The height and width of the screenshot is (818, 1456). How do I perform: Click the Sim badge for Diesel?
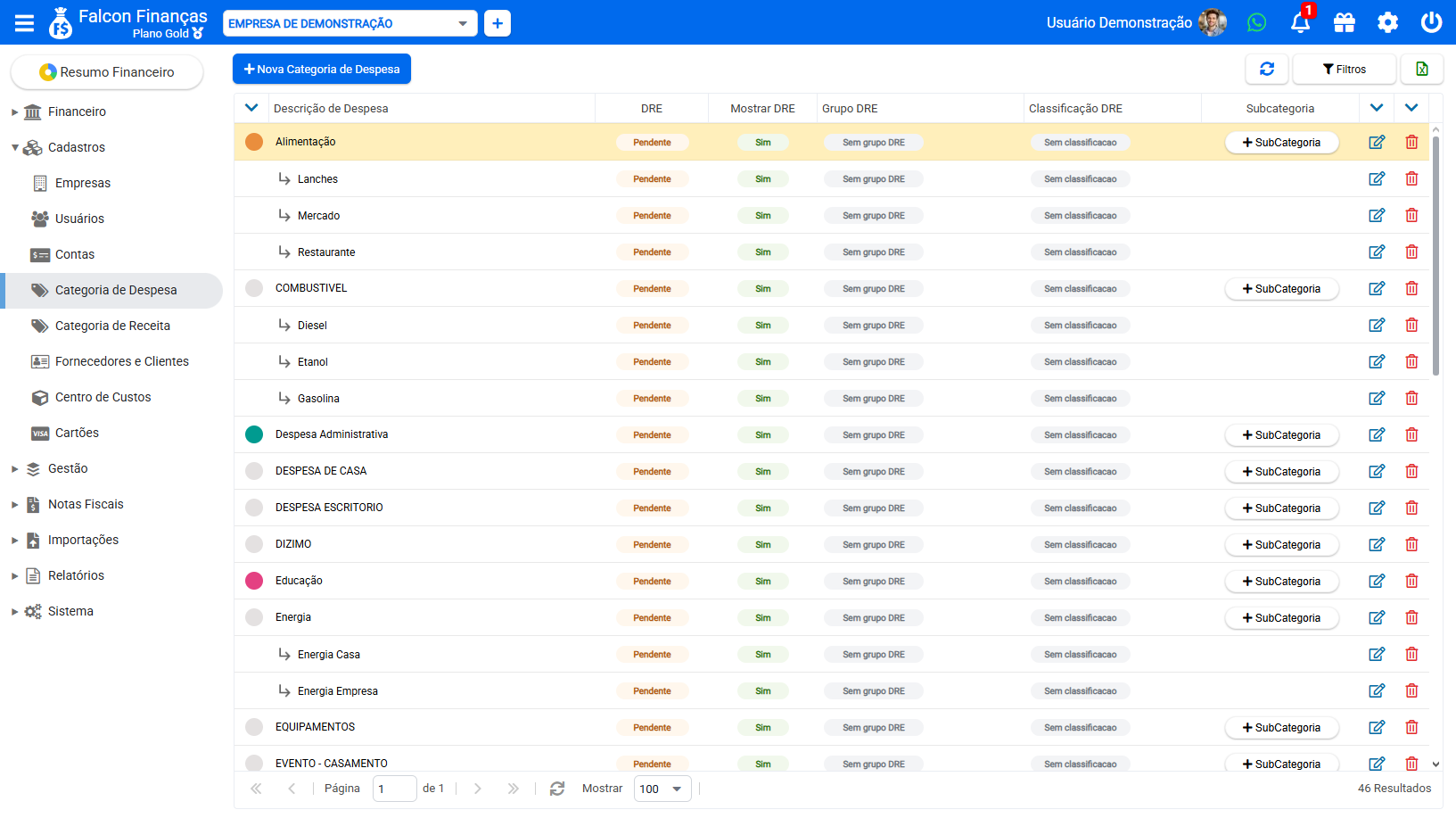(x=763, y=326)
